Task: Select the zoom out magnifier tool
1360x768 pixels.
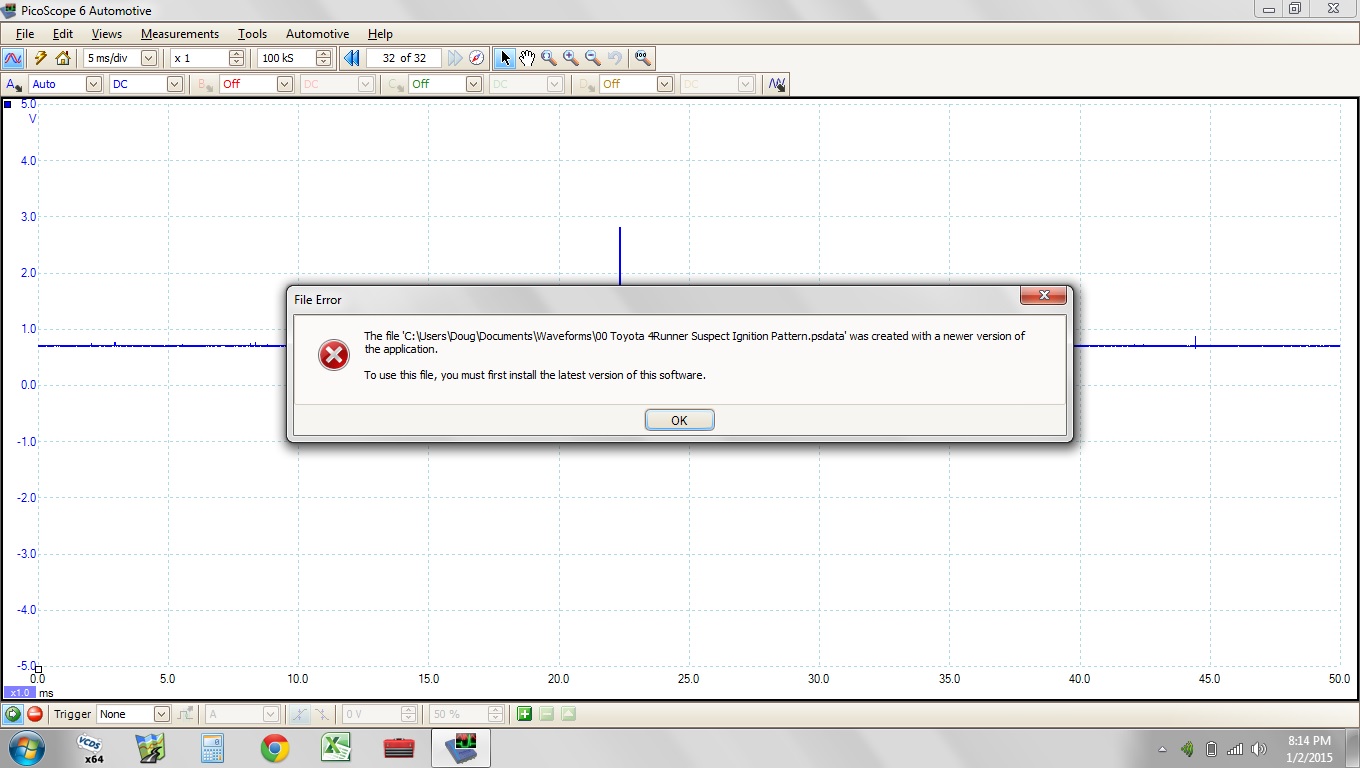Action: [593, 58]
